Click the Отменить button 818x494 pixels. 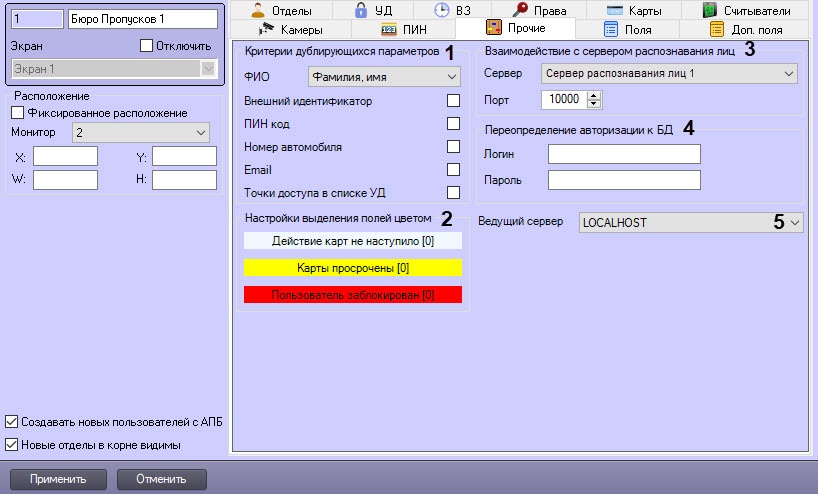161,479
